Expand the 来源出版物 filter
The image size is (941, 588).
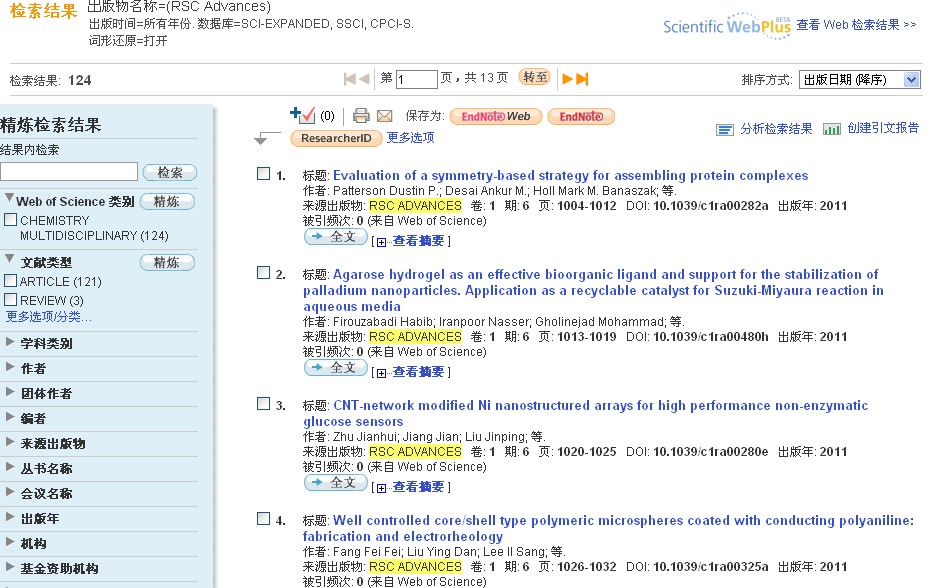coord(10,442)
